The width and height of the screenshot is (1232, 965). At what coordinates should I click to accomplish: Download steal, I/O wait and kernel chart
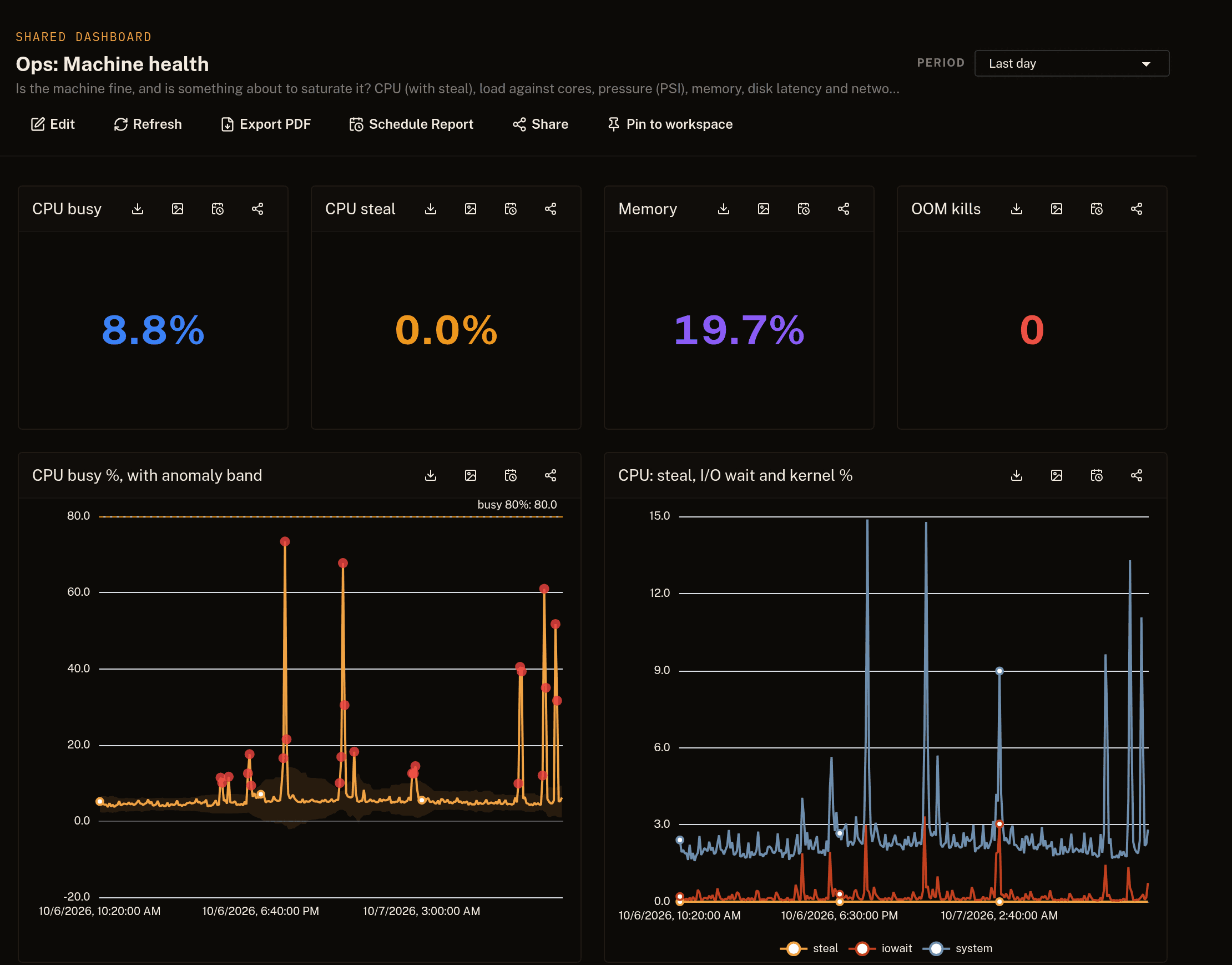1016,475
